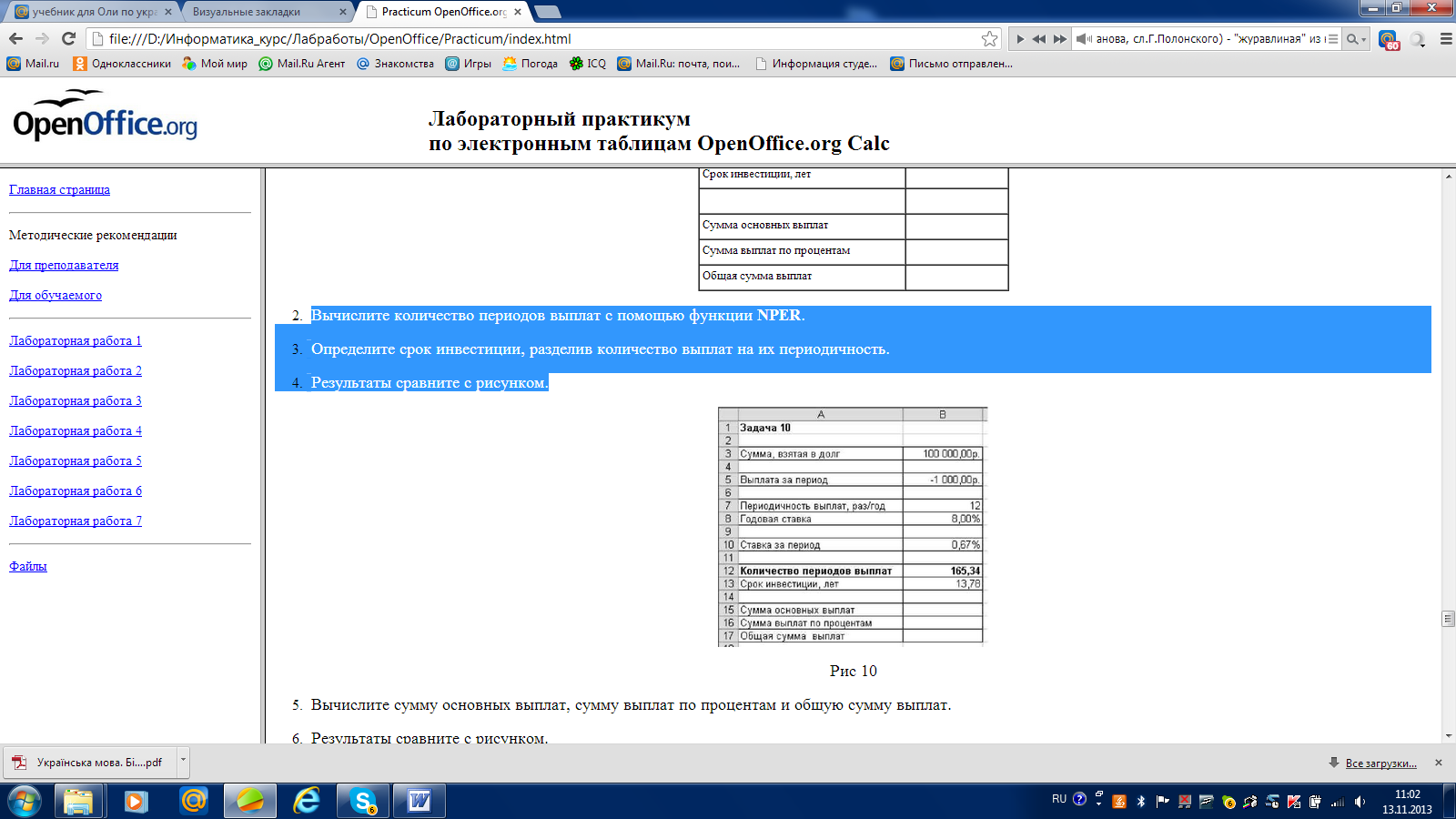Image resolution: width=1456 pixels, height=819 pixels.
Task: Open 'Лабораторная работа 7'
Action: pos(76,521)
